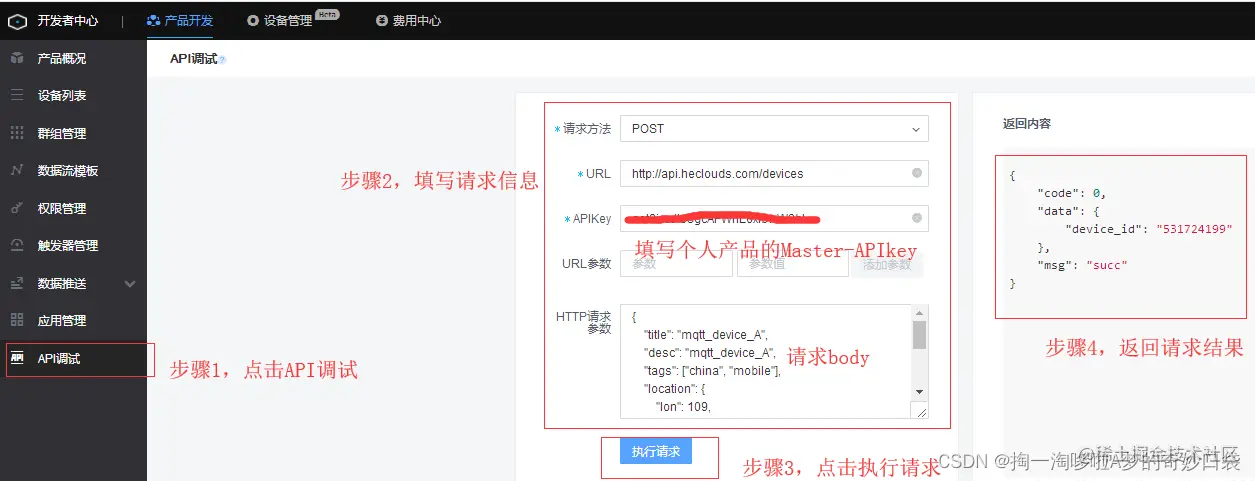The height and width of the screenshot is (481, 1255).
Task: Click the 数据推送 sidebar icon
Action: coord(17,283)
